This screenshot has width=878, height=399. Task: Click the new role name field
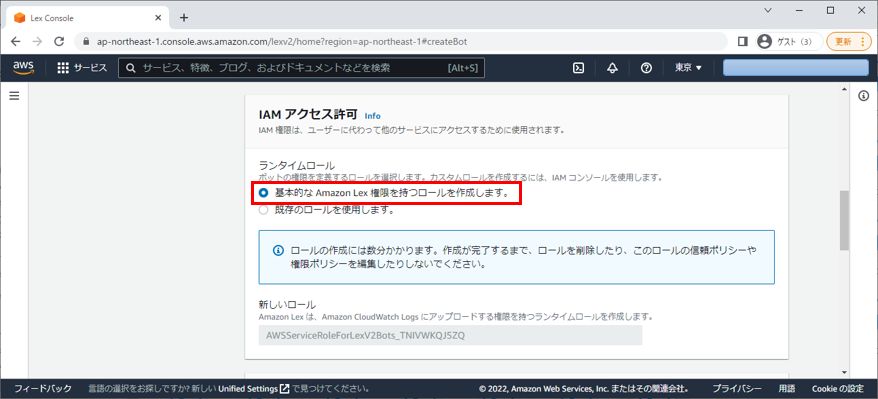[450, 335]
